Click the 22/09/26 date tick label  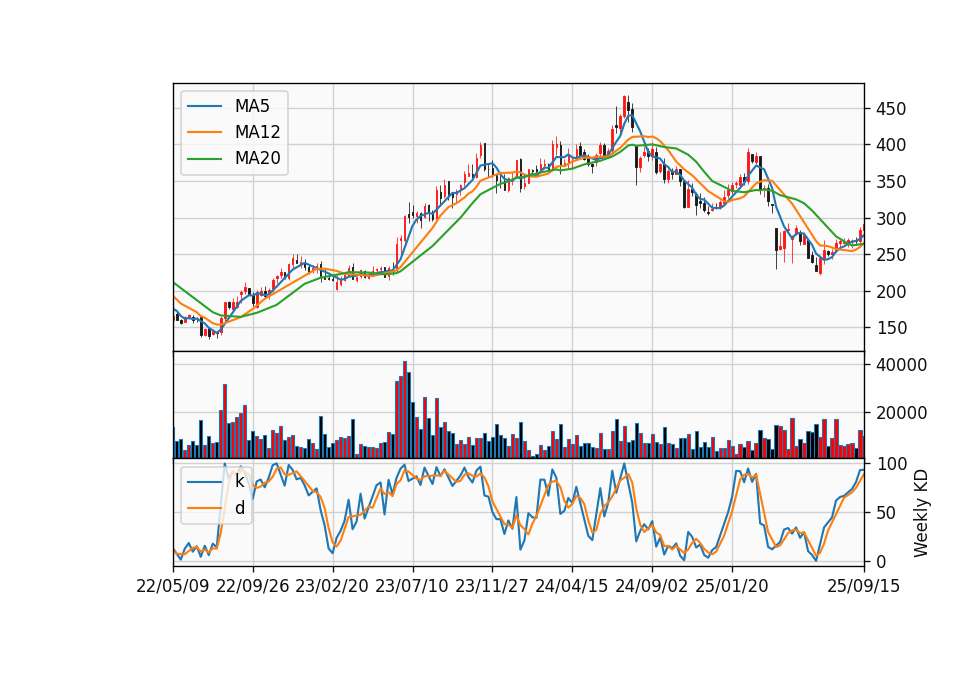(253, 586)
